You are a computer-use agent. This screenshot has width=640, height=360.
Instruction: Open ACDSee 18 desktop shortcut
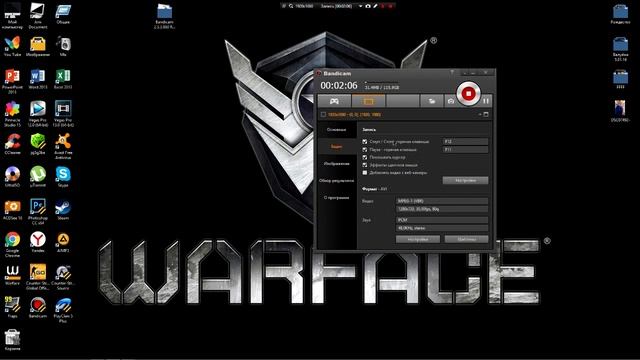12,210
